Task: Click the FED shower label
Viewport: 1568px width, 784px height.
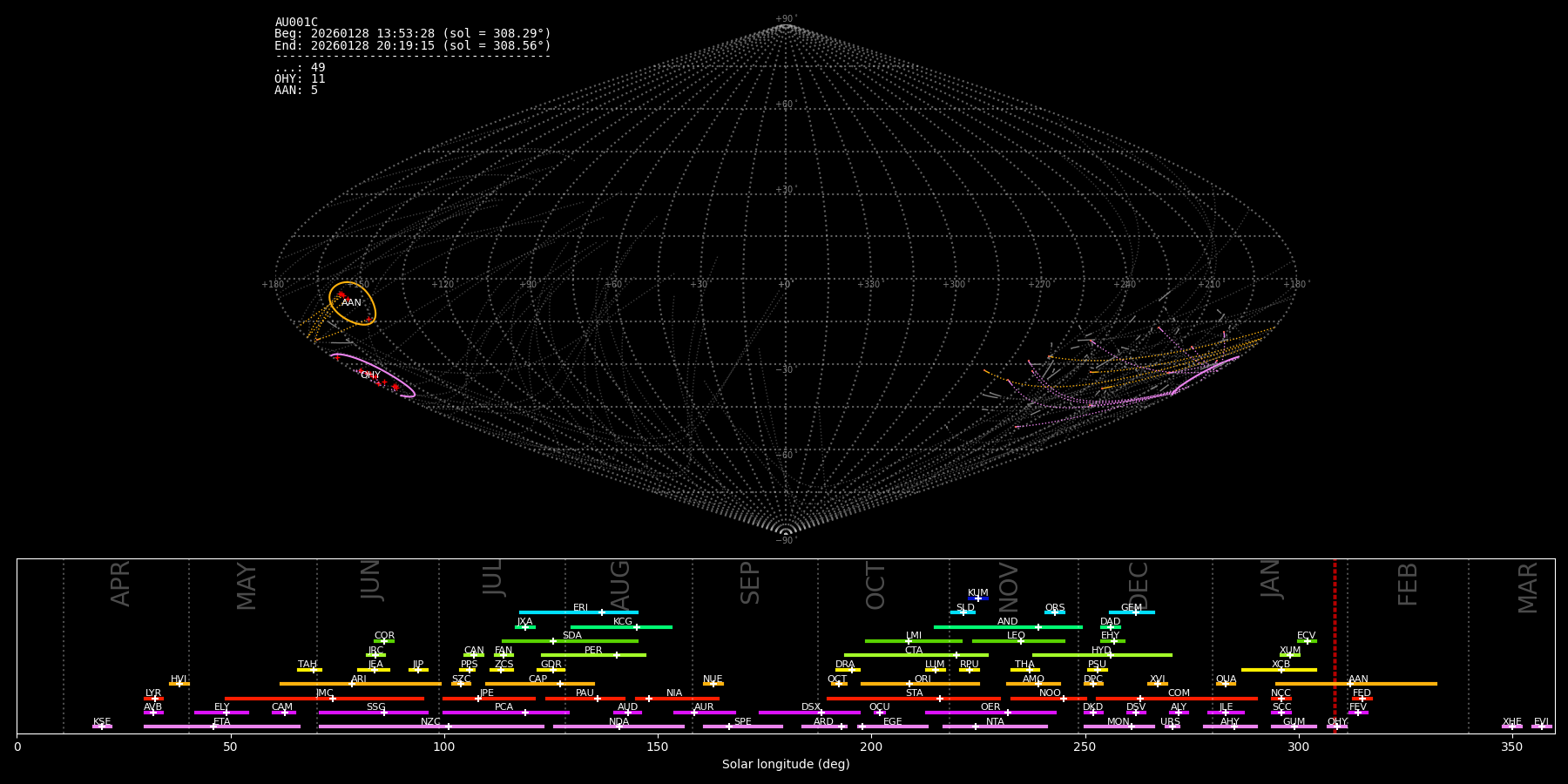Action: tap(1362, 693)
